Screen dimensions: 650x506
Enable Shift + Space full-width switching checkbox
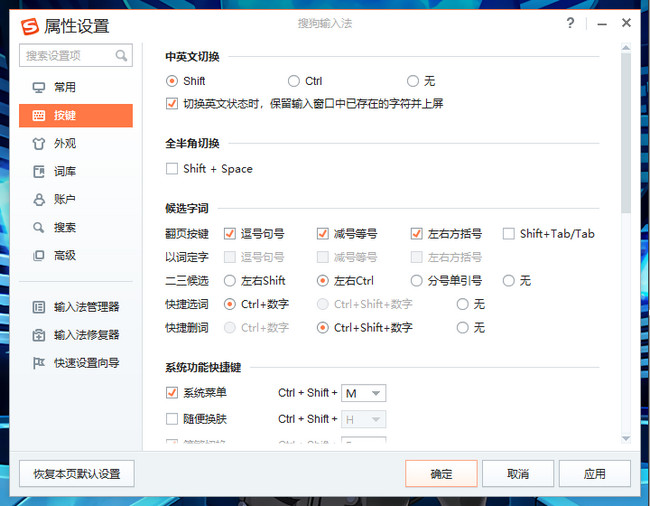[172, 169]
